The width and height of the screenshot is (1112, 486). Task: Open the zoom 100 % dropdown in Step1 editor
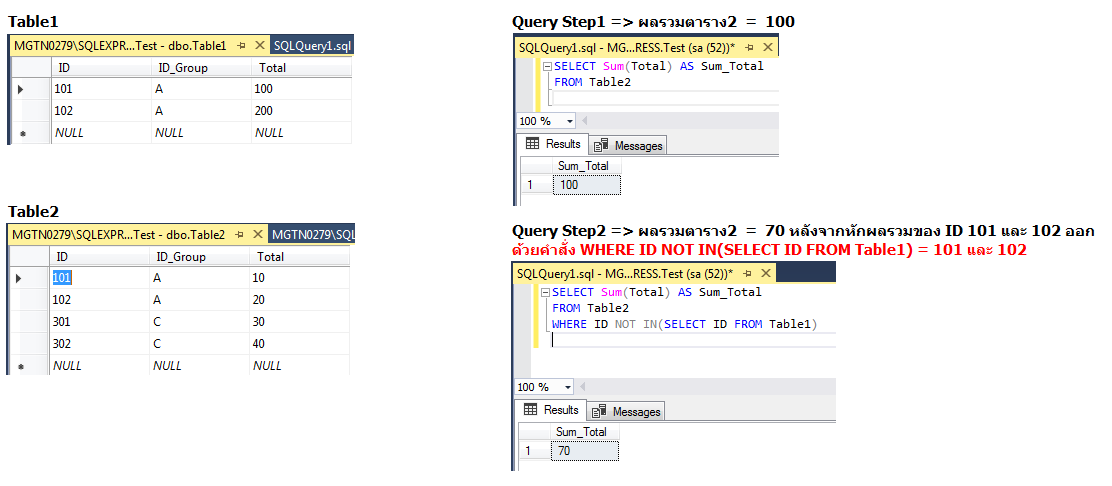point(570,121)
